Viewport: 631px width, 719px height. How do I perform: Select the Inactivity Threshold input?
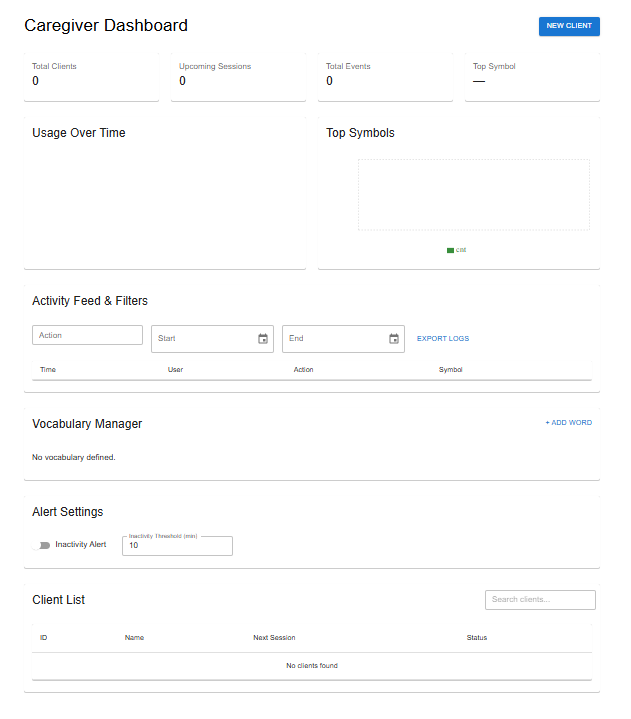(x=177, y=546)
